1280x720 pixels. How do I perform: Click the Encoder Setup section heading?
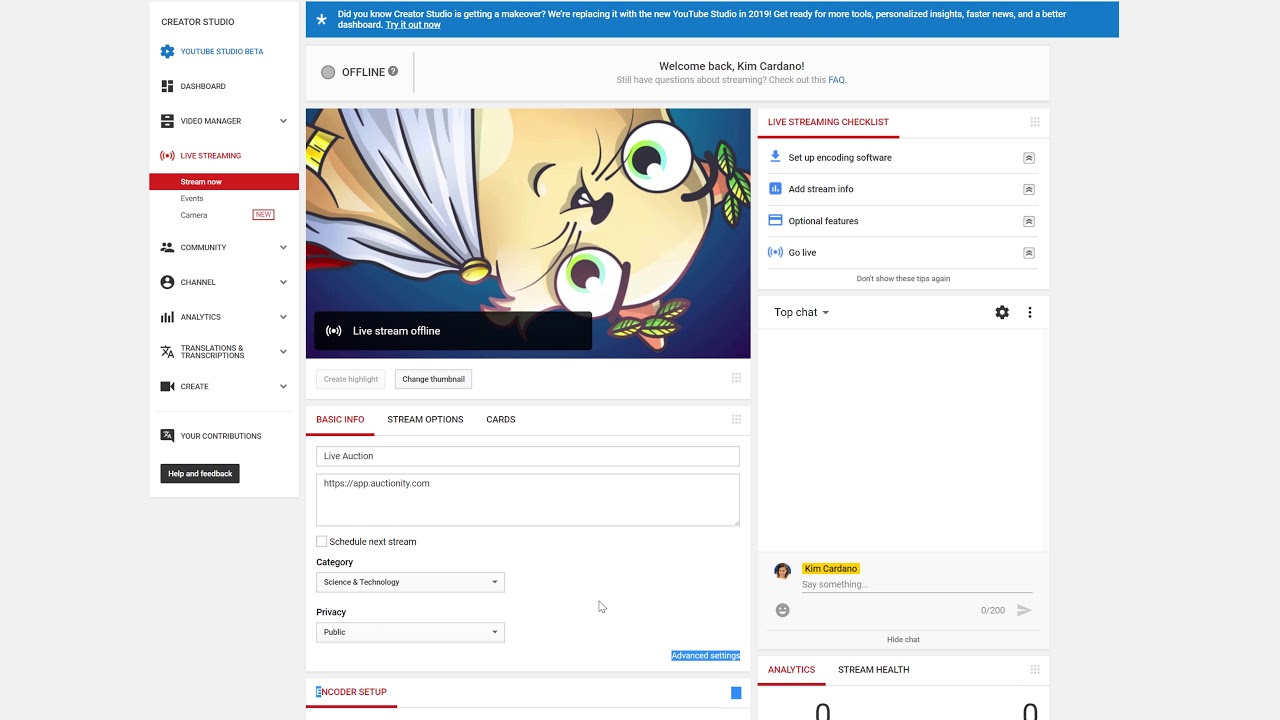[x=351, y=692]
